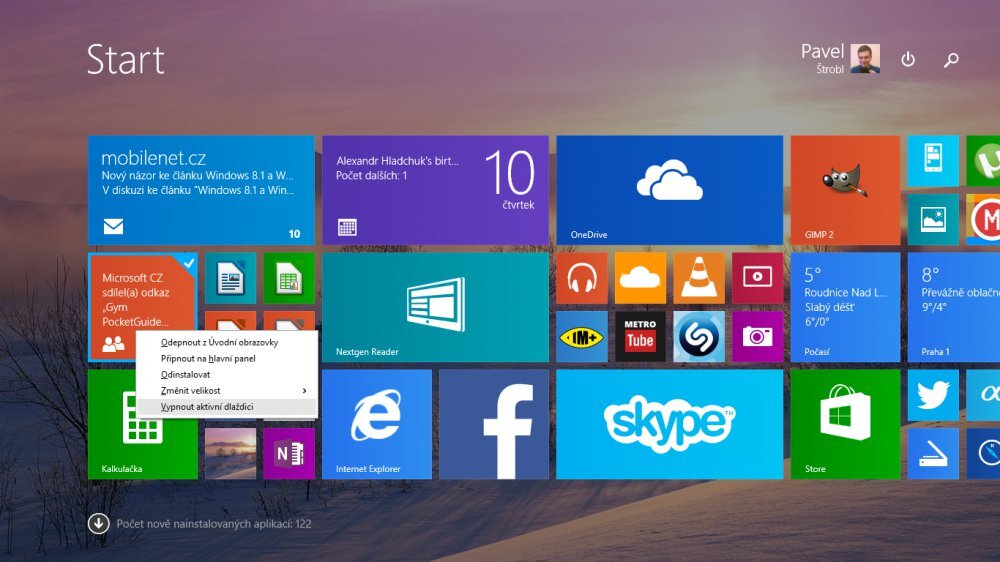The height and width of the screenshot is (562, 1000).
Task: Open the Store tile
Action: (845, 424)
